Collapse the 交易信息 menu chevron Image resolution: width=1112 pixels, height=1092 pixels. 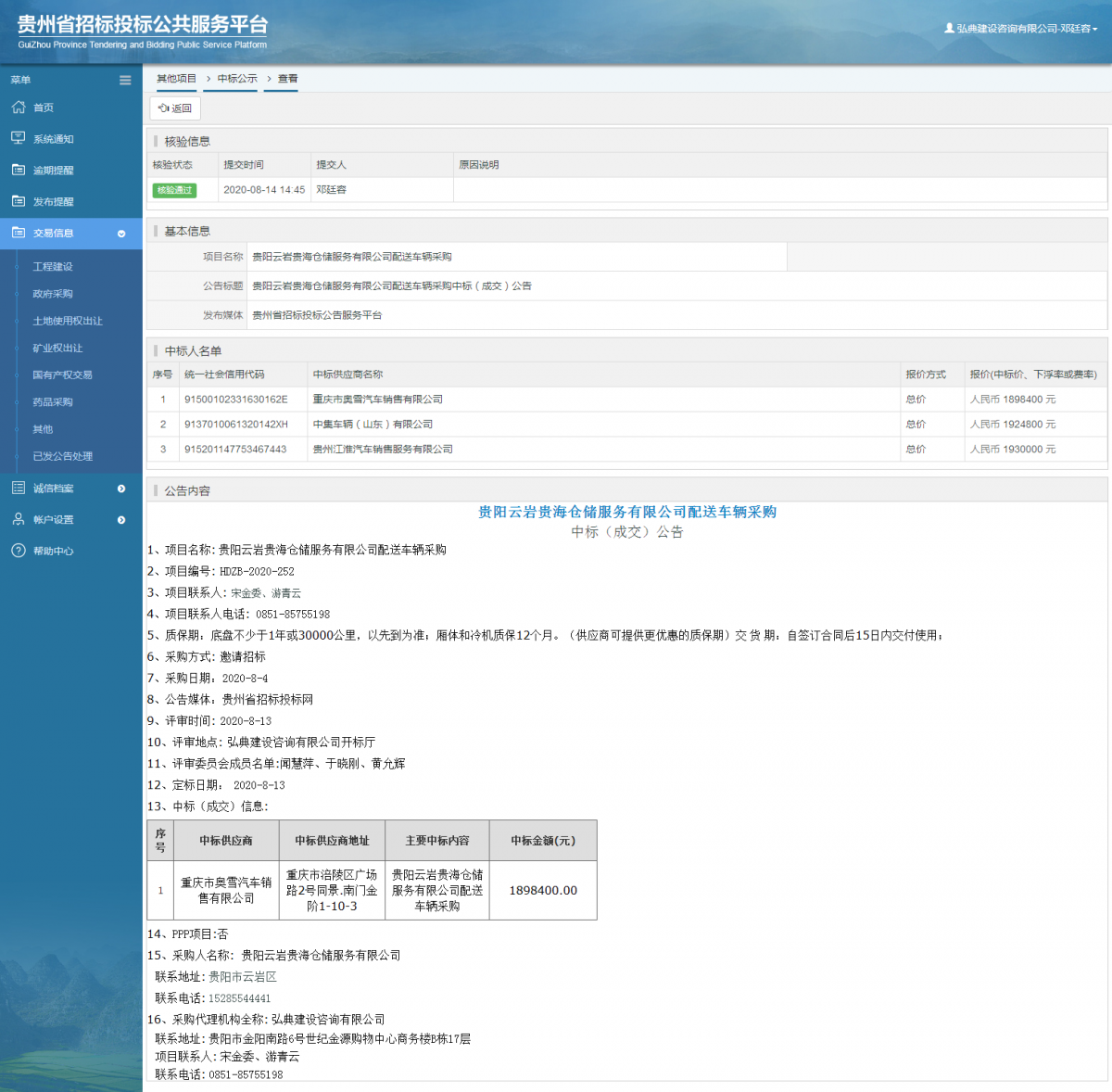coord(121,234)
